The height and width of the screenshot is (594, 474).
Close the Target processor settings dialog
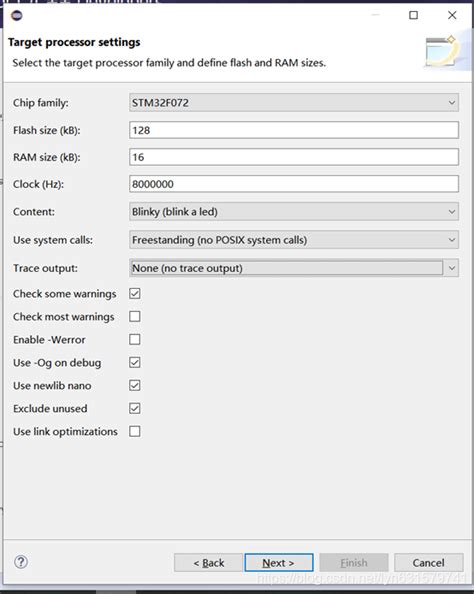(x=452, y=15)
